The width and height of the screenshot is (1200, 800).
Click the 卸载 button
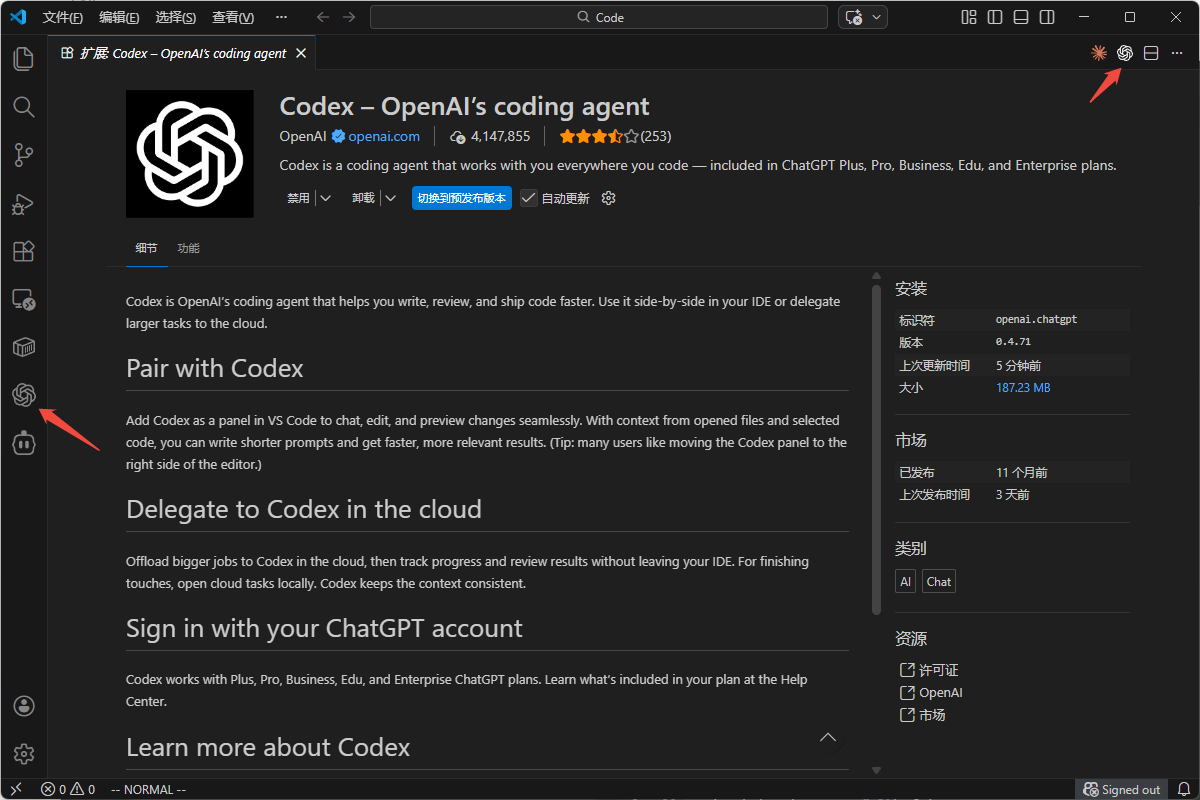(363, 198)
